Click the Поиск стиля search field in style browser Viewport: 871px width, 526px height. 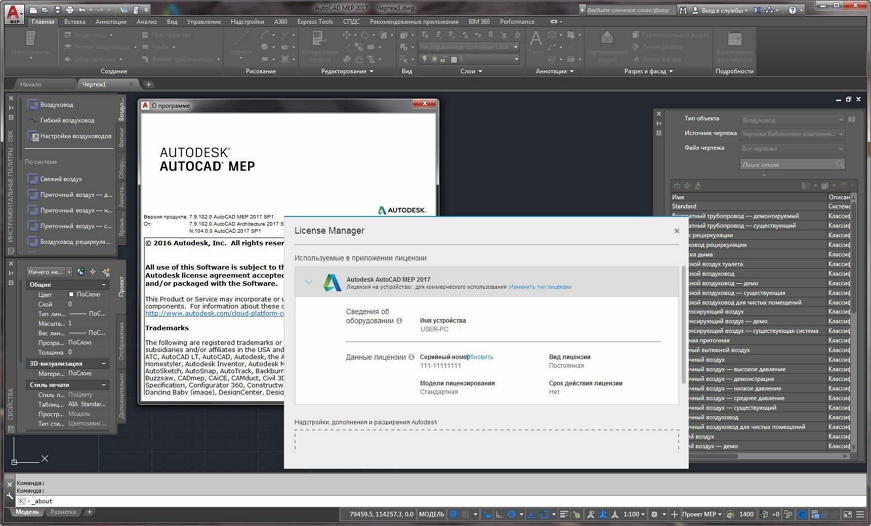[793, 164]
